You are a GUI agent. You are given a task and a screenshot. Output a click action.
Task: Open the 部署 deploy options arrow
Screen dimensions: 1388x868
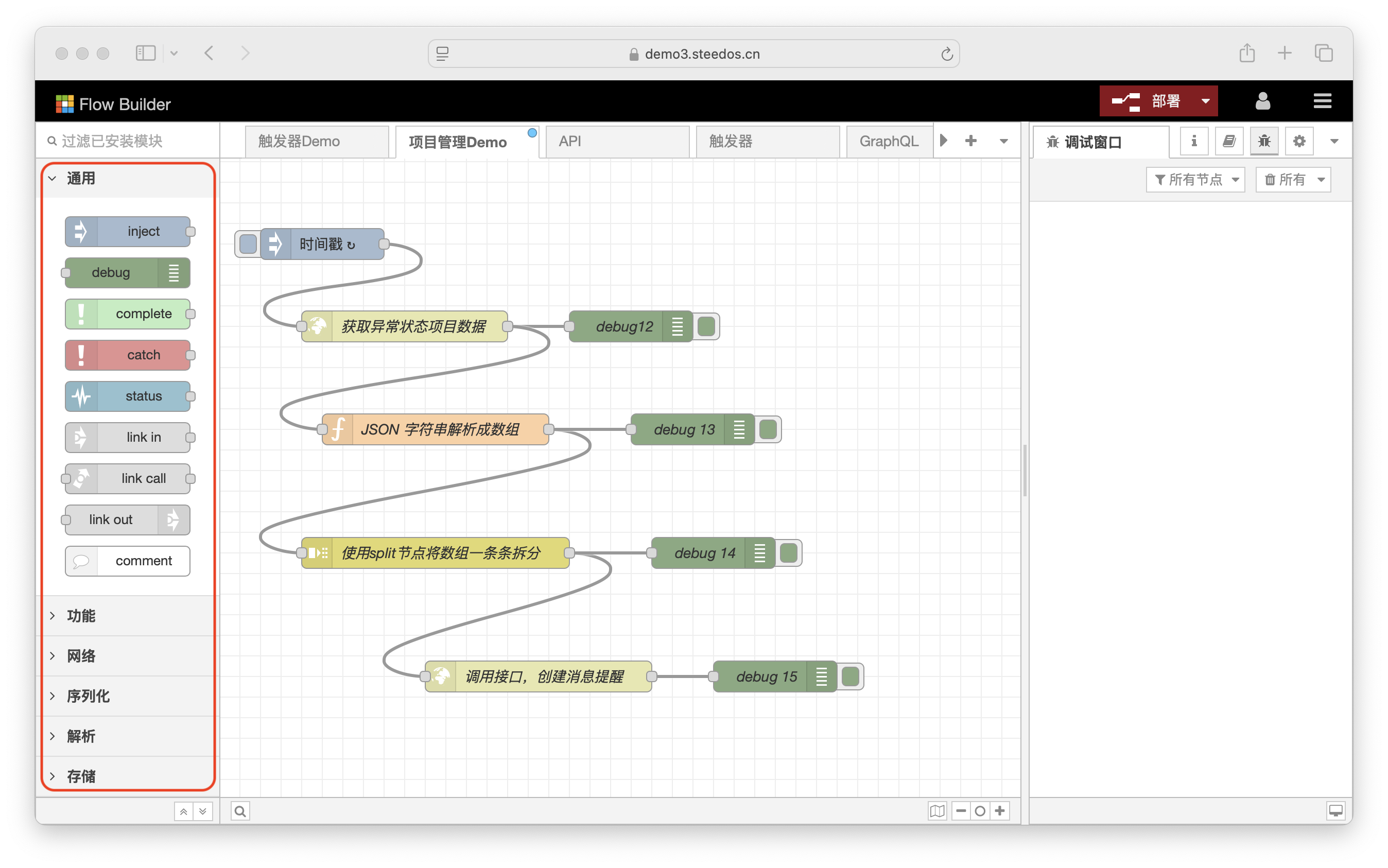(x=1205, y=101)
